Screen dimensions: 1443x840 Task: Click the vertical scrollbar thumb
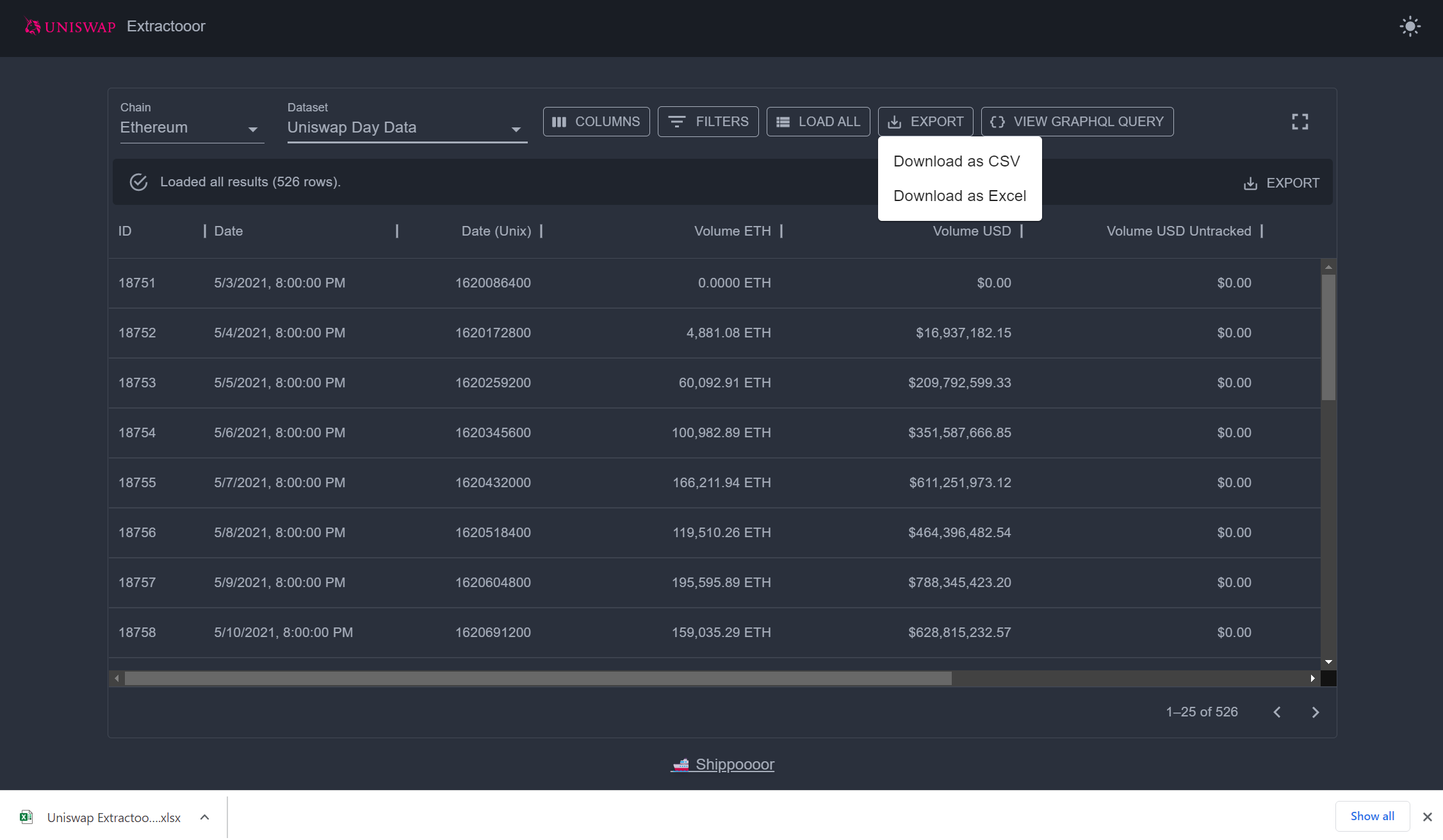click(x=1328, y=337)
